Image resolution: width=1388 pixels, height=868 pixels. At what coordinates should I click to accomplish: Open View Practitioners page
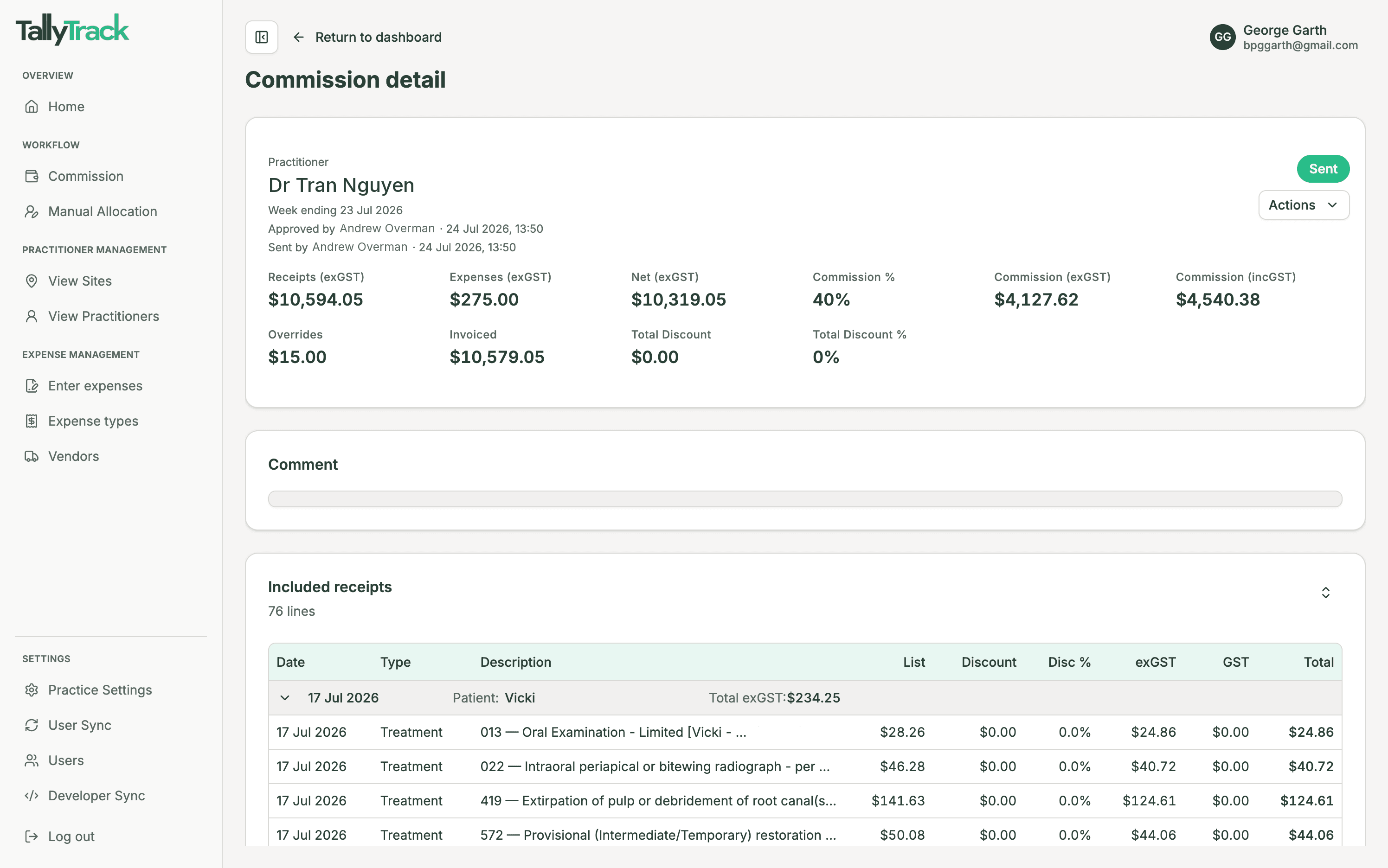[x=103, y=316]
